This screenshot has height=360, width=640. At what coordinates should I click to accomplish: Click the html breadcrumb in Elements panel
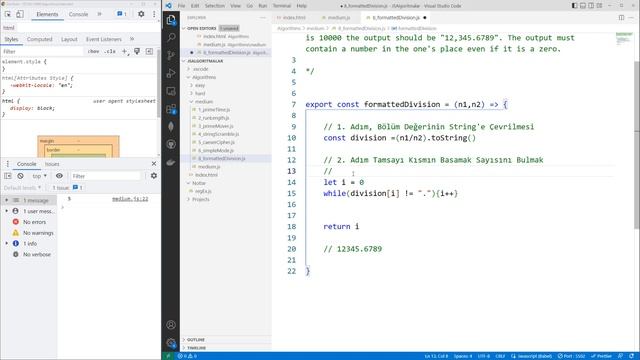pyautogui.click(x=9, y=28)
